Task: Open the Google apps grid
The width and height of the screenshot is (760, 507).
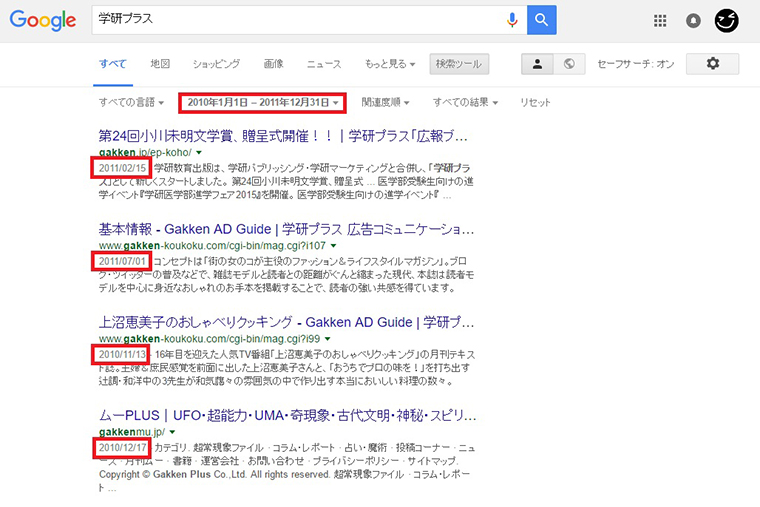Action: 660,20
